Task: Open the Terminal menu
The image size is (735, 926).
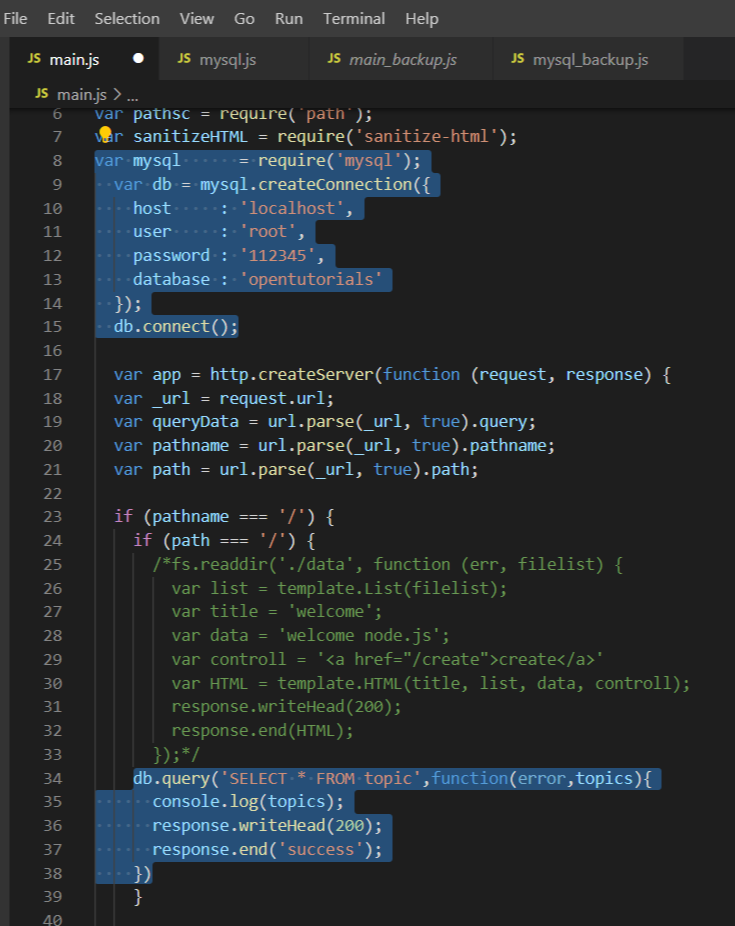Action: click(354, 19)
